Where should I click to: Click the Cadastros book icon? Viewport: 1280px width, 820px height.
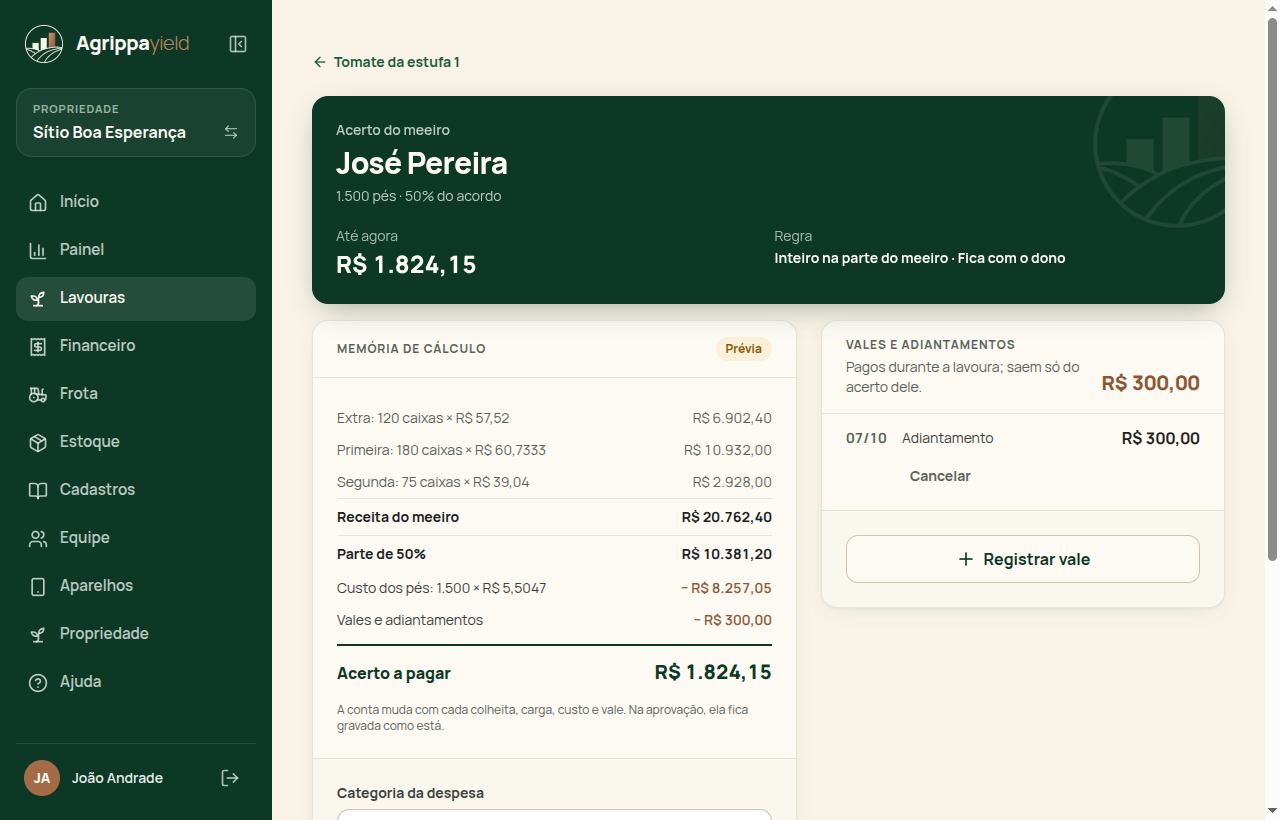click(x=38, y=490)
